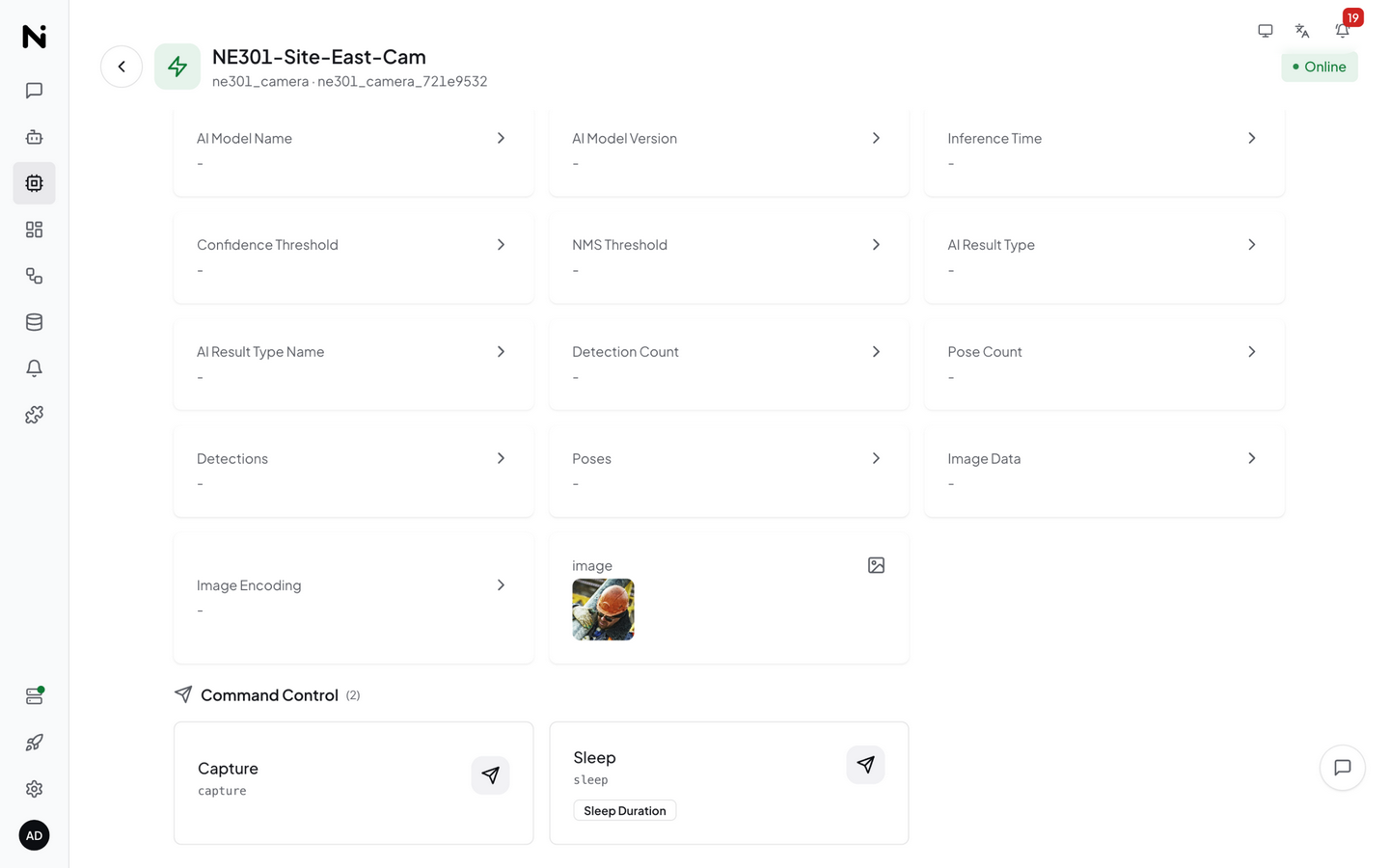This screenshot has width=1389, height=868.
Task: Click the Sleep command title
Action: click(594, 758)
